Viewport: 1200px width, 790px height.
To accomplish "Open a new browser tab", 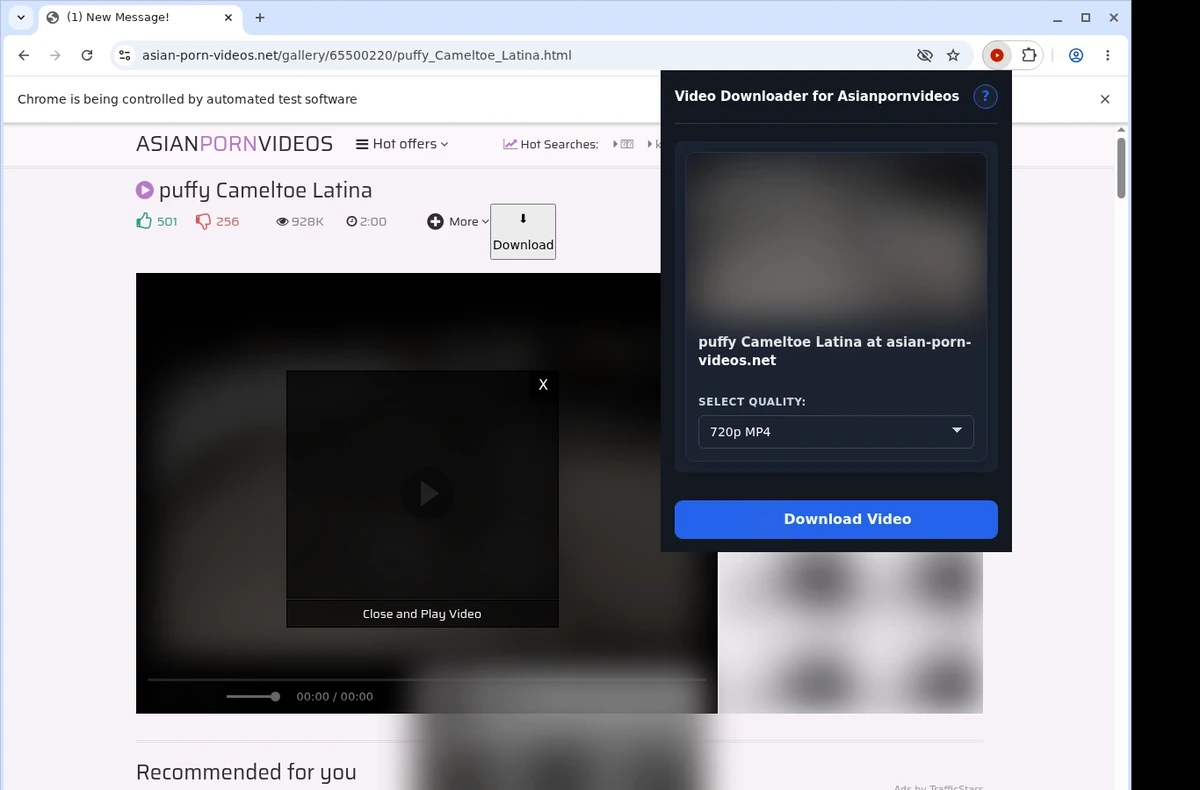I will tap(260, 18).
